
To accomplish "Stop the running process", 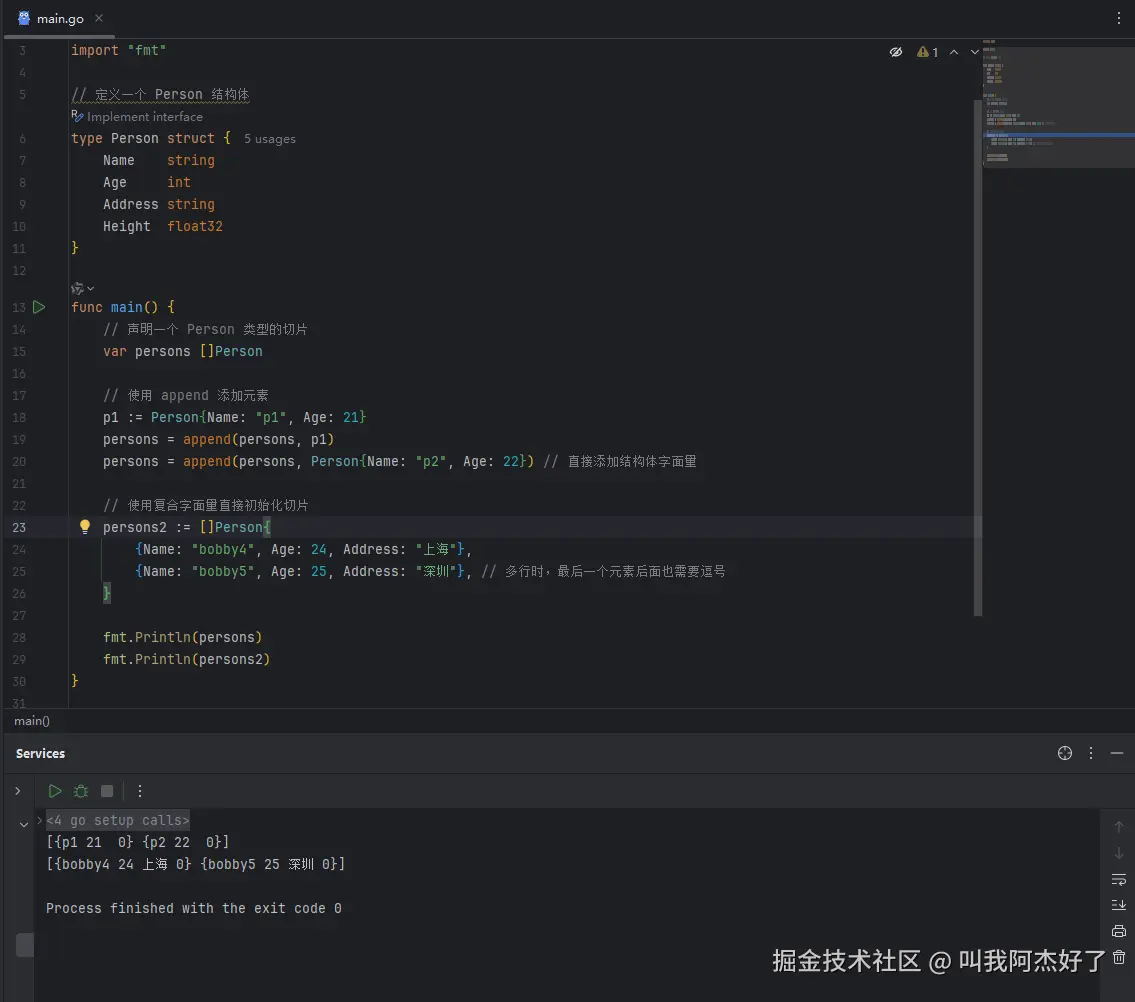I will [x=107, y=791].
